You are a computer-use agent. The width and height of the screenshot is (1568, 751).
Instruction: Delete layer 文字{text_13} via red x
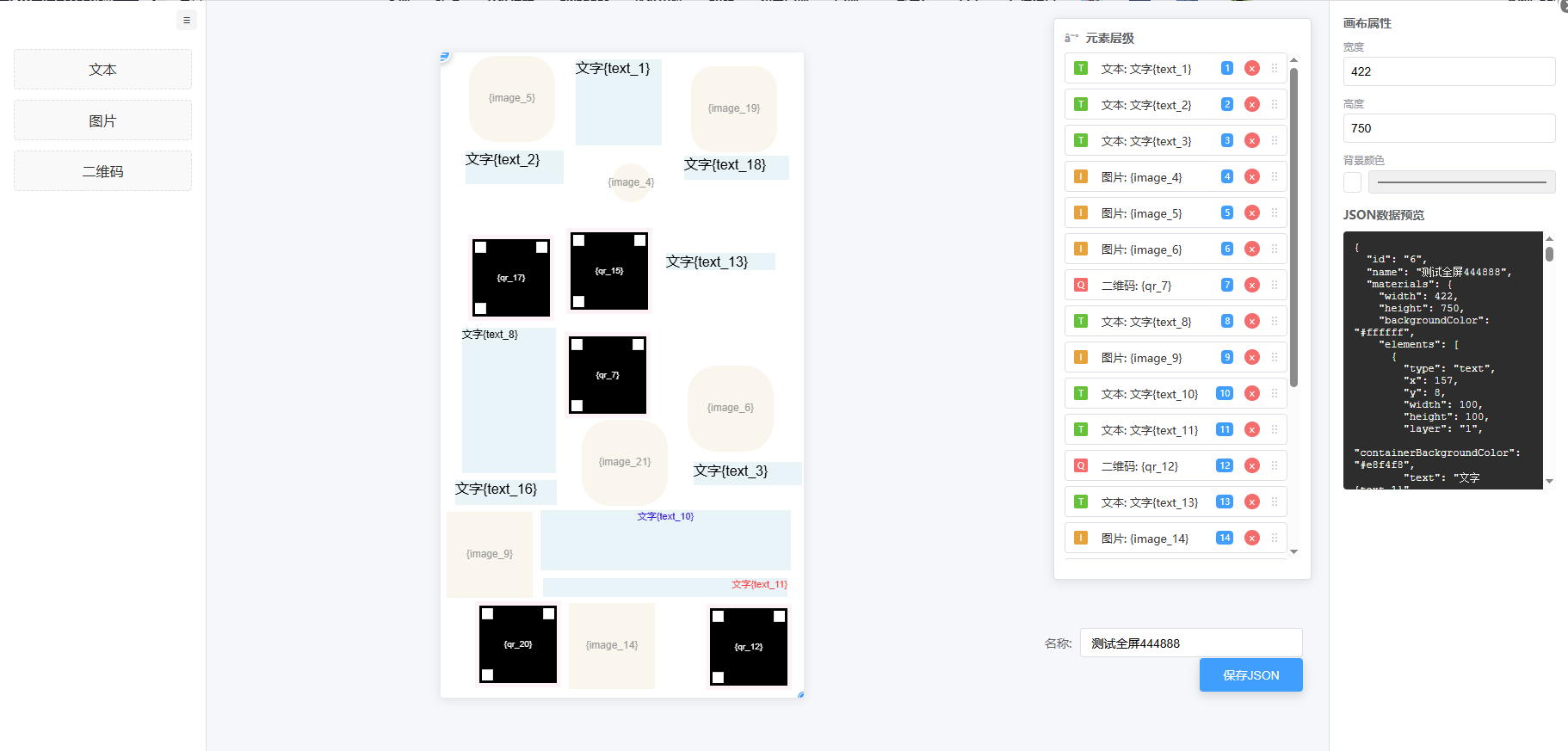click(1252, 502)
